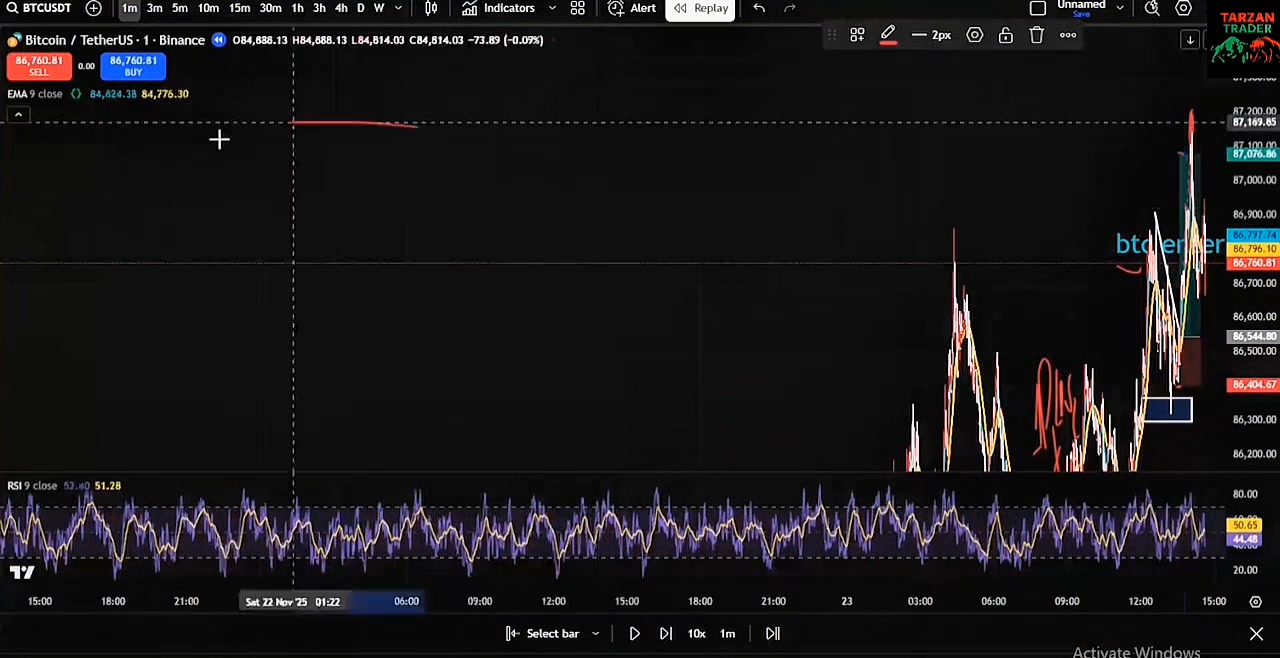Select the red horizontal line drawing

click(355, 124)
